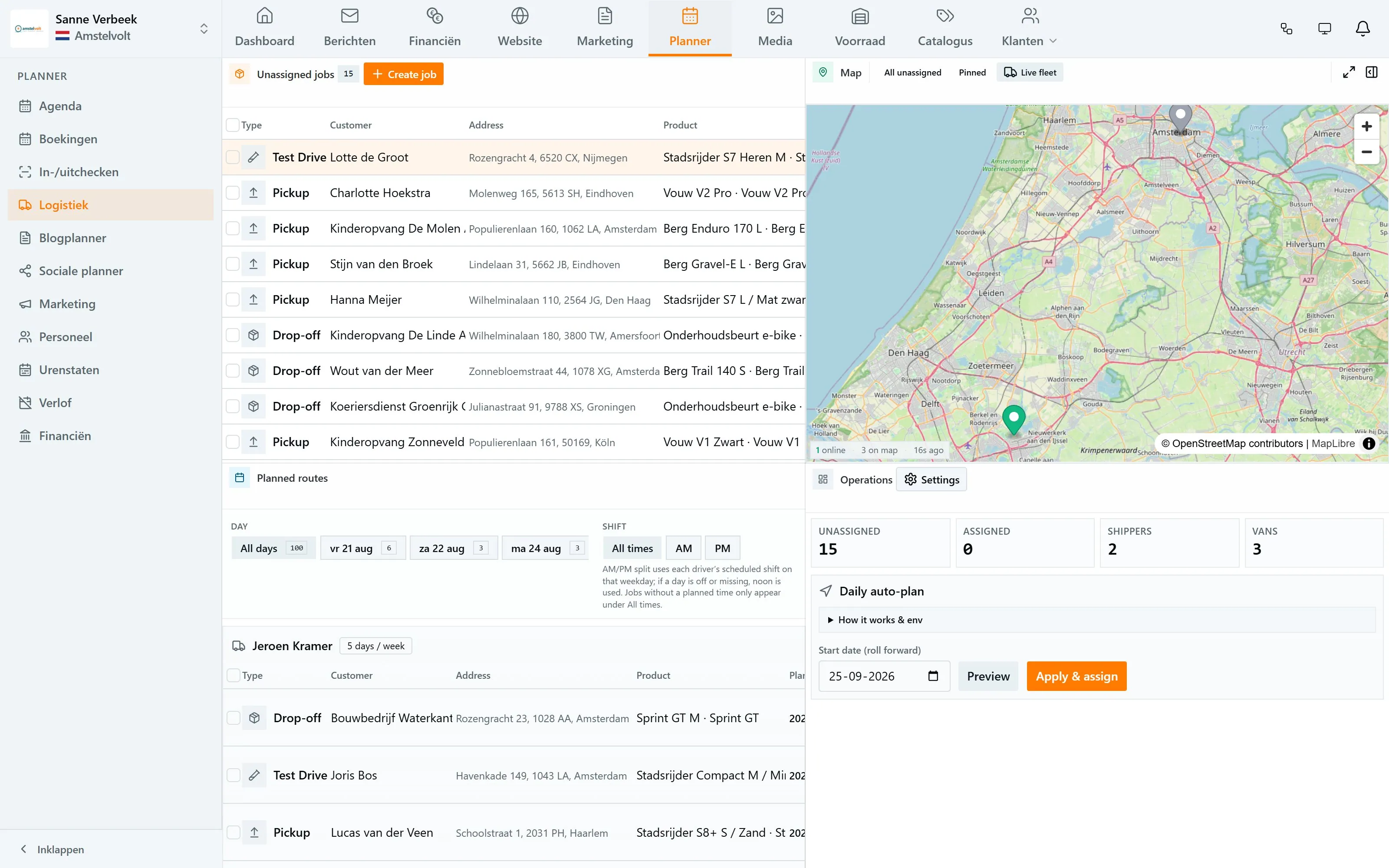
Task: Collapse the map side panel
Action: coord(1371,72)
